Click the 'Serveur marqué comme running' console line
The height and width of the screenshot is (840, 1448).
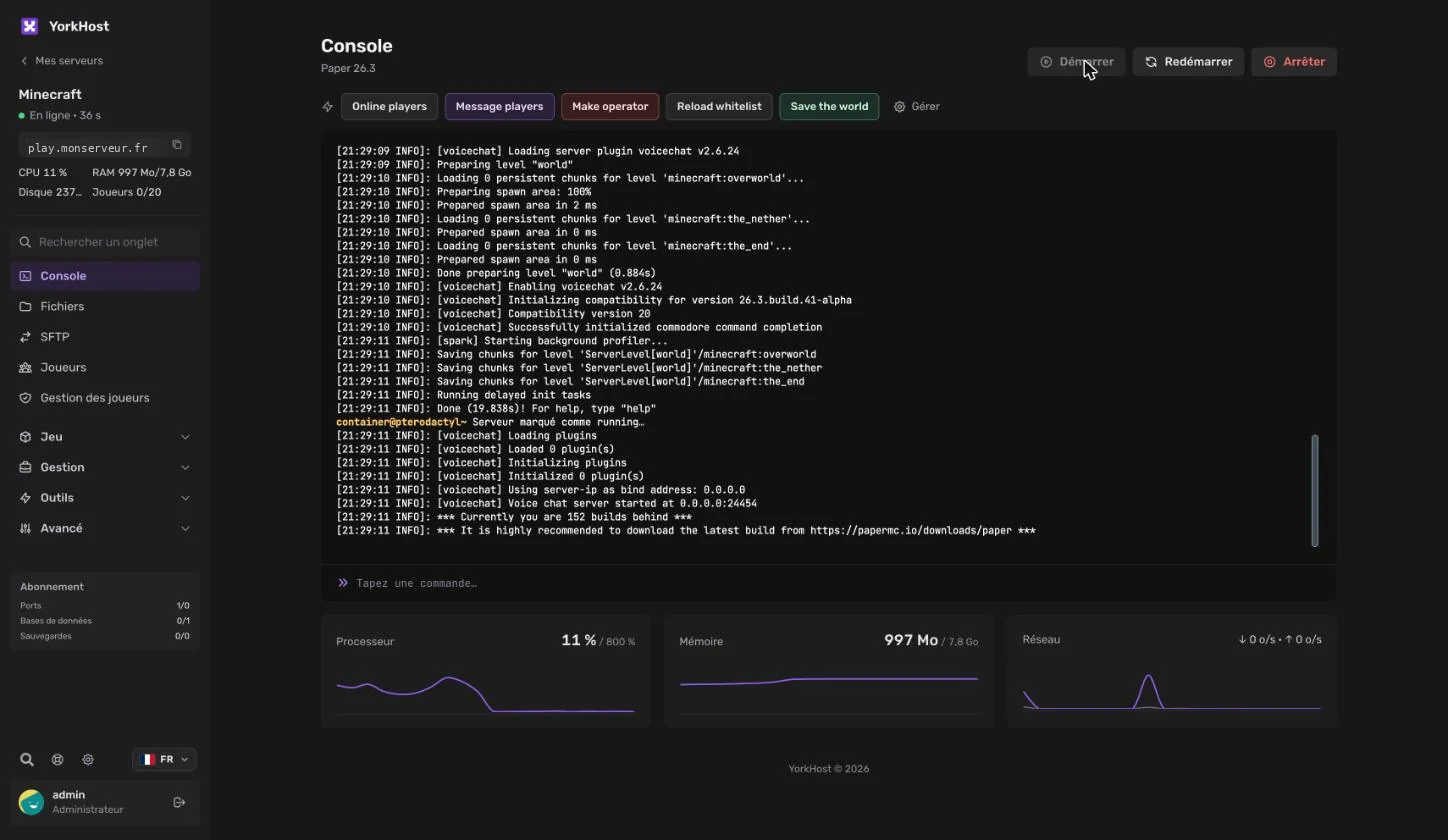click(x=490, y=422)
